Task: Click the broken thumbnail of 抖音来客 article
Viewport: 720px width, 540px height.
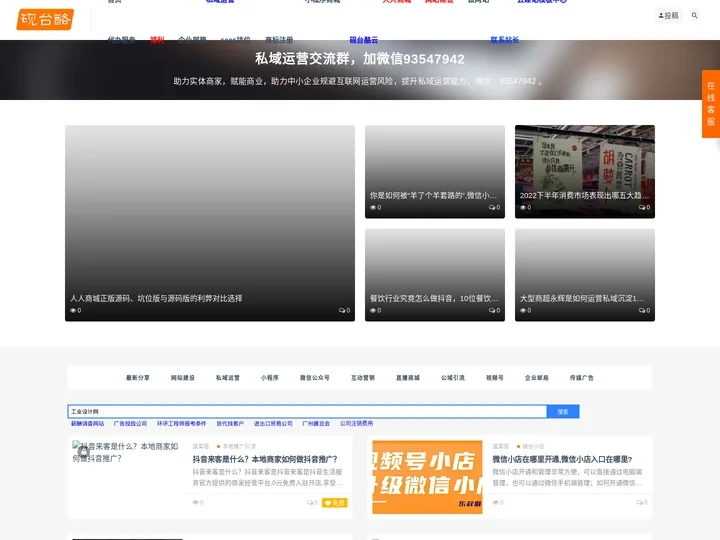Action: tap(125, 452)
